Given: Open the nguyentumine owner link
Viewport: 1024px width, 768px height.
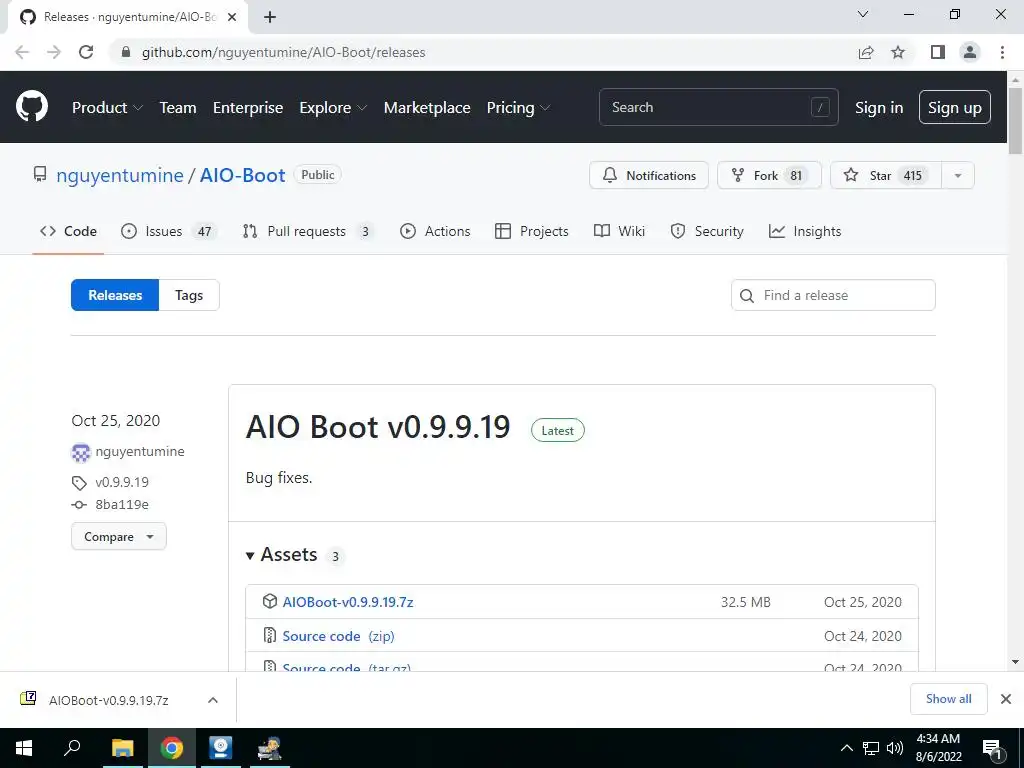Looking at the screenshot, I should point(120,176).
